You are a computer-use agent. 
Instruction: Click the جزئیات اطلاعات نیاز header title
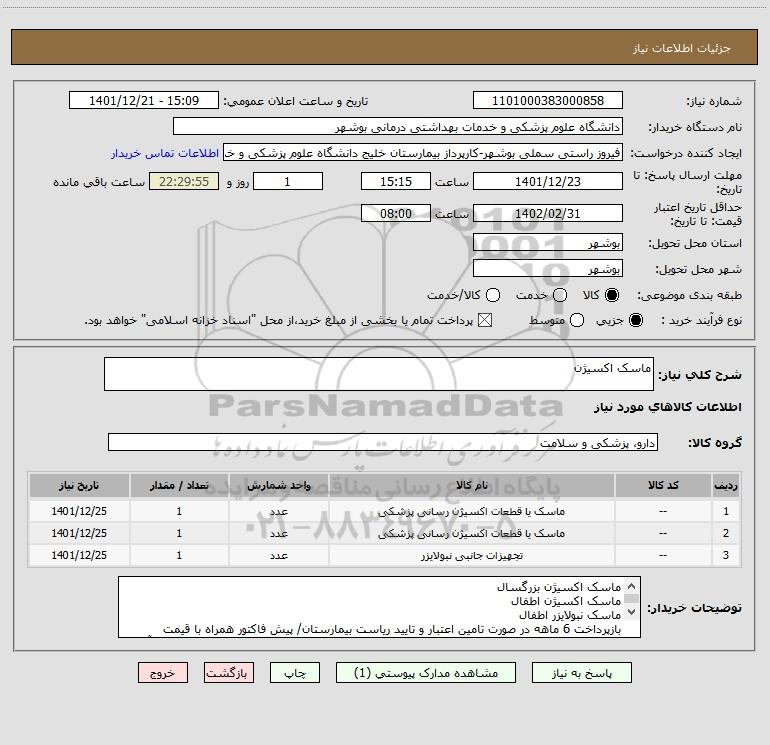pyautogui.click(x=681, y=48)
